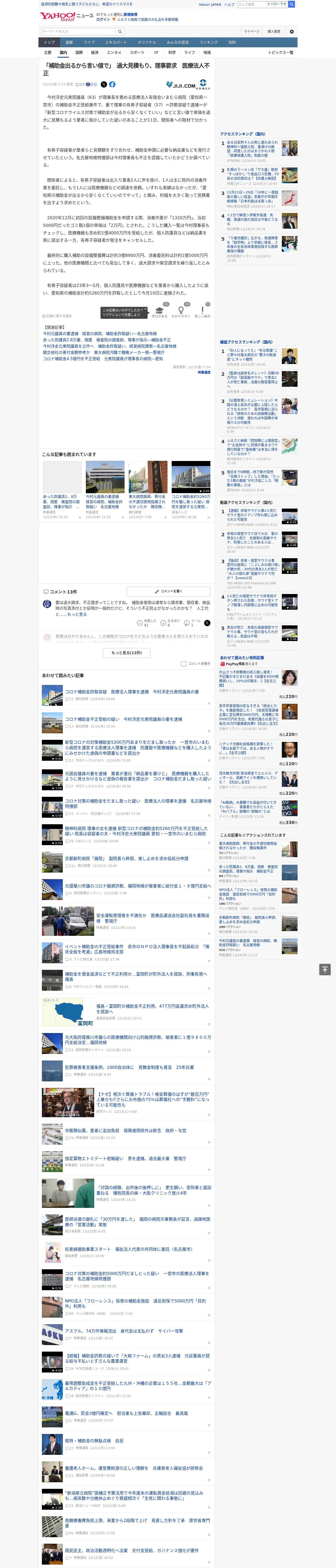The image size is (336, 1568).
Task: Share the article on X (Twitter)
Action: click(104, 85)
